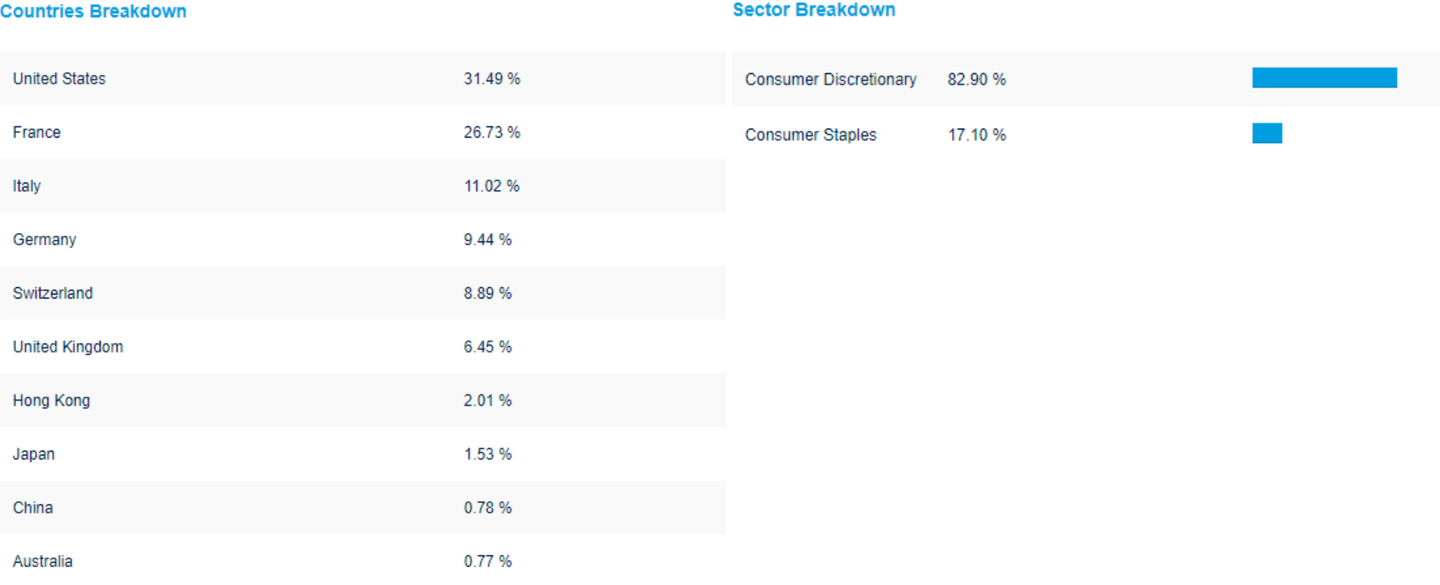
Task: Click the 31.49 % United States value
Action: tap(492, 79)
